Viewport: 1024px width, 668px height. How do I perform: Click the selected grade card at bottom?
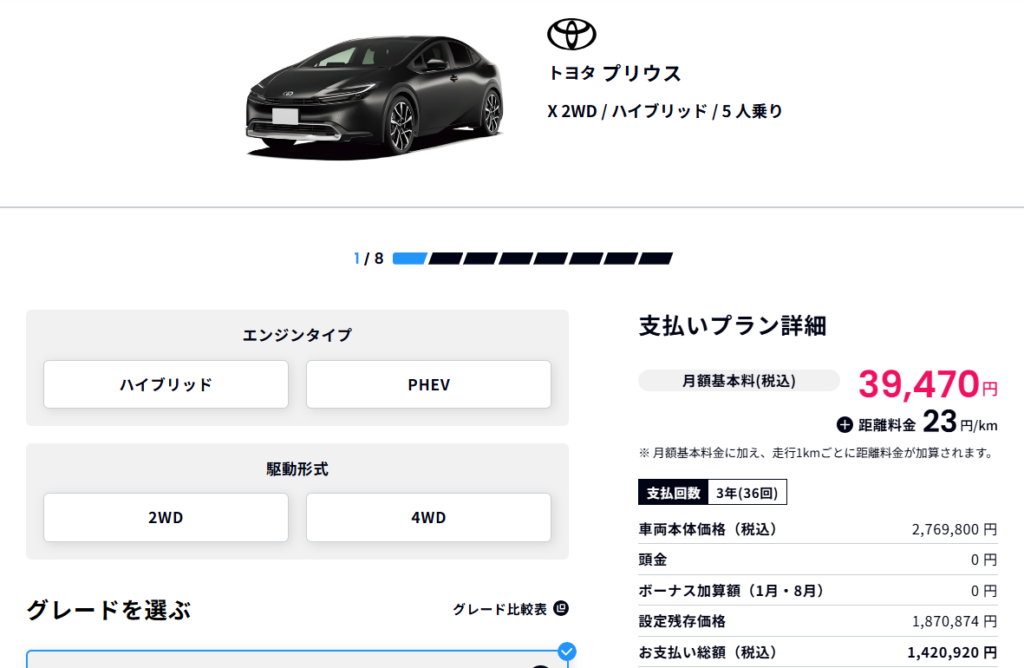(297, 659)
